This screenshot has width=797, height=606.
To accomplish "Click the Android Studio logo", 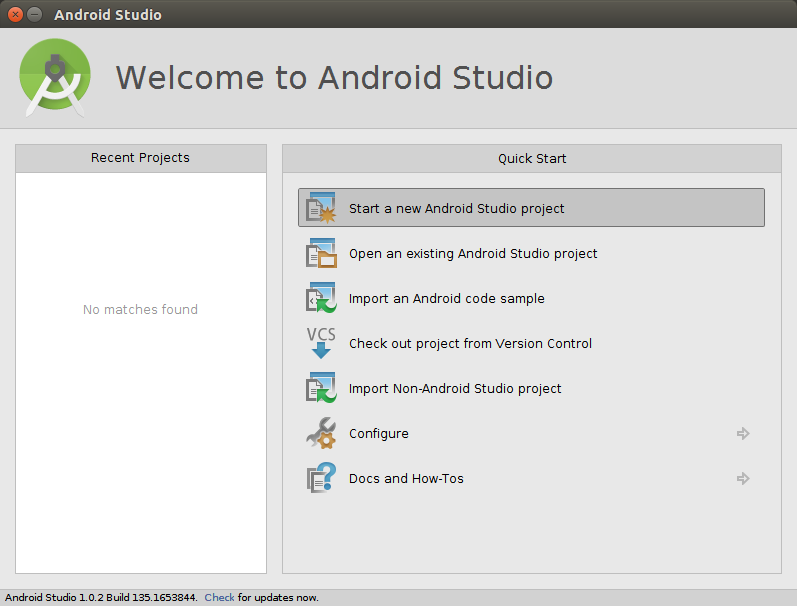I will [x=55, y=77].
